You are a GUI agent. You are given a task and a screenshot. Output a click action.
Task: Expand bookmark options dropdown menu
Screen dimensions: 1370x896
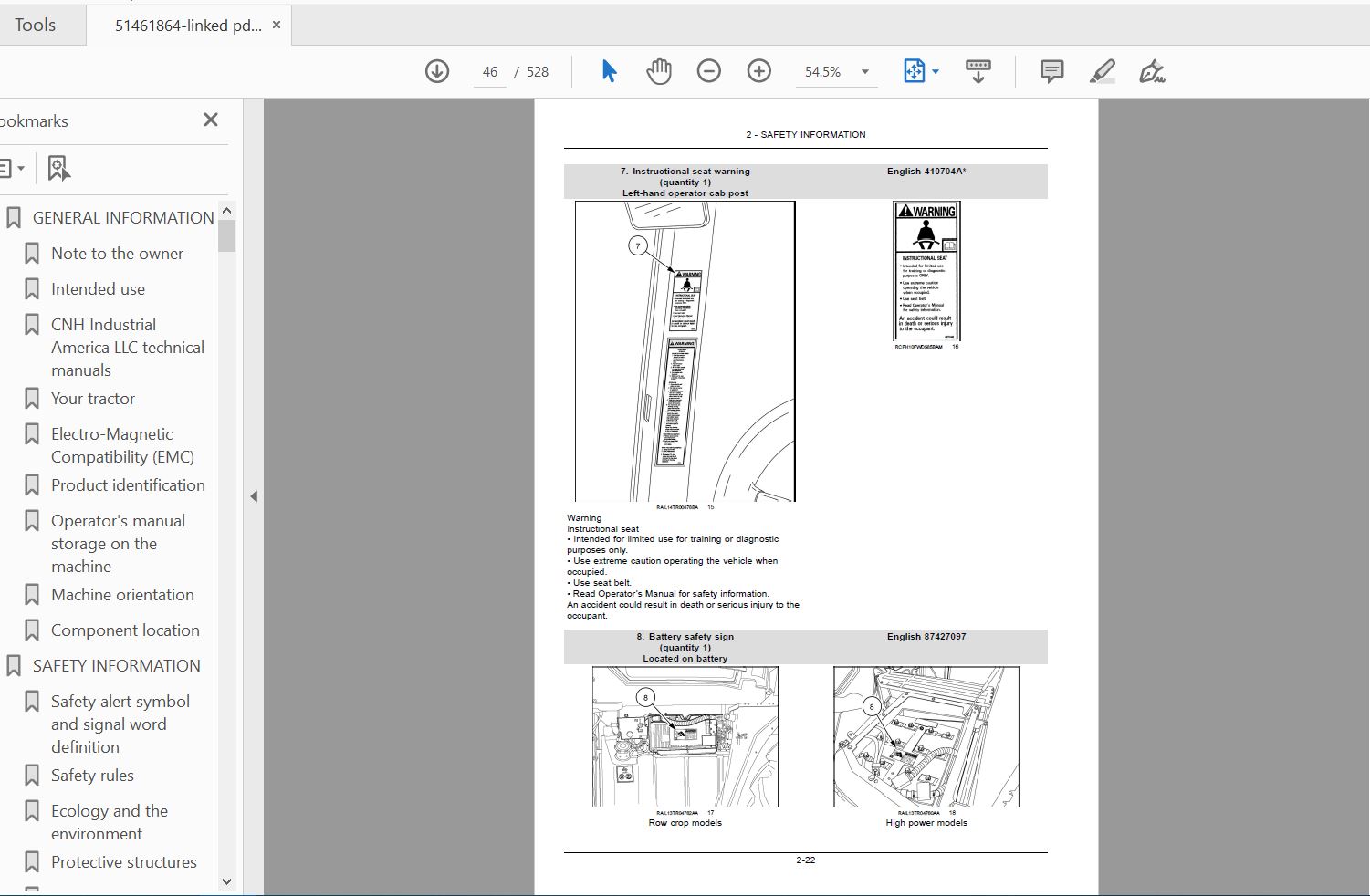[x=12, y=168]
